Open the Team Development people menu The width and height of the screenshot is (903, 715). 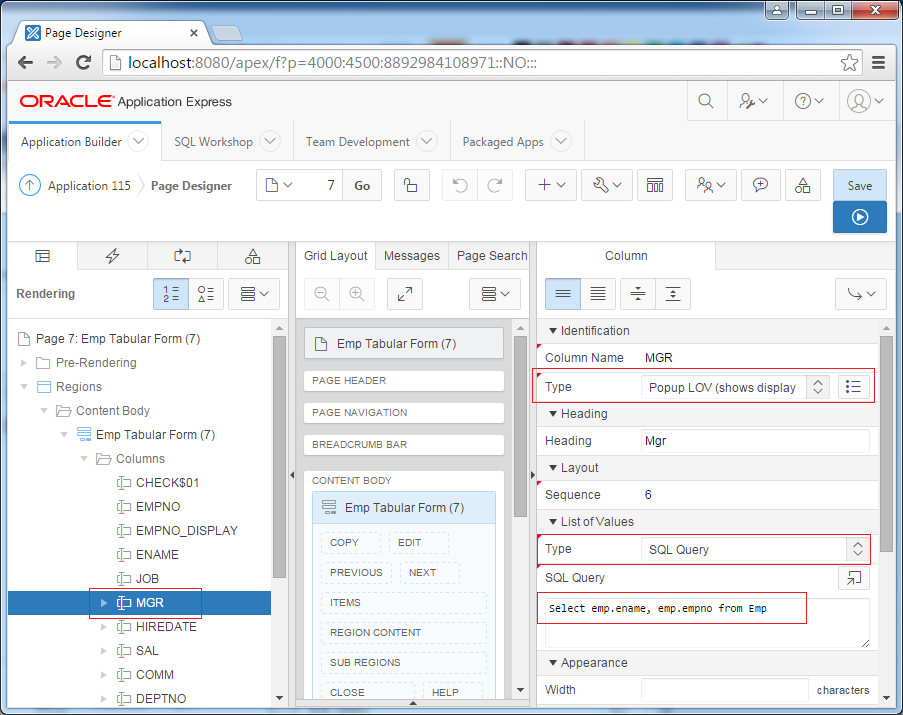pyautogui.click(x=711, y=185)
